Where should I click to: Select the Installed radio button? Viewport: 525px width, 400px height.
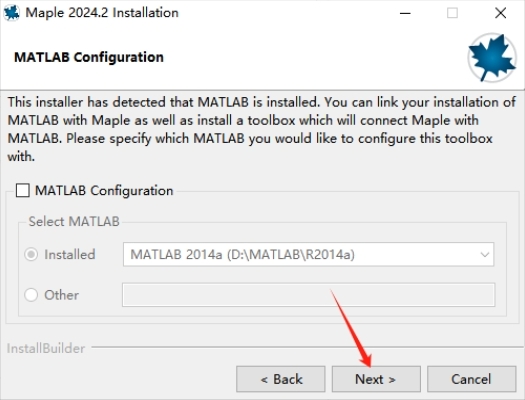pyautogui.click(x=31, y=255)
